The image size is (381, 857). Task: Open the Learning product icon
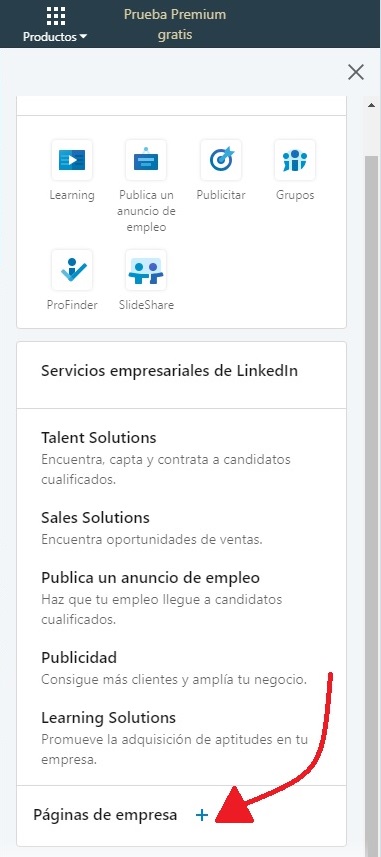(x=72, y=160)
